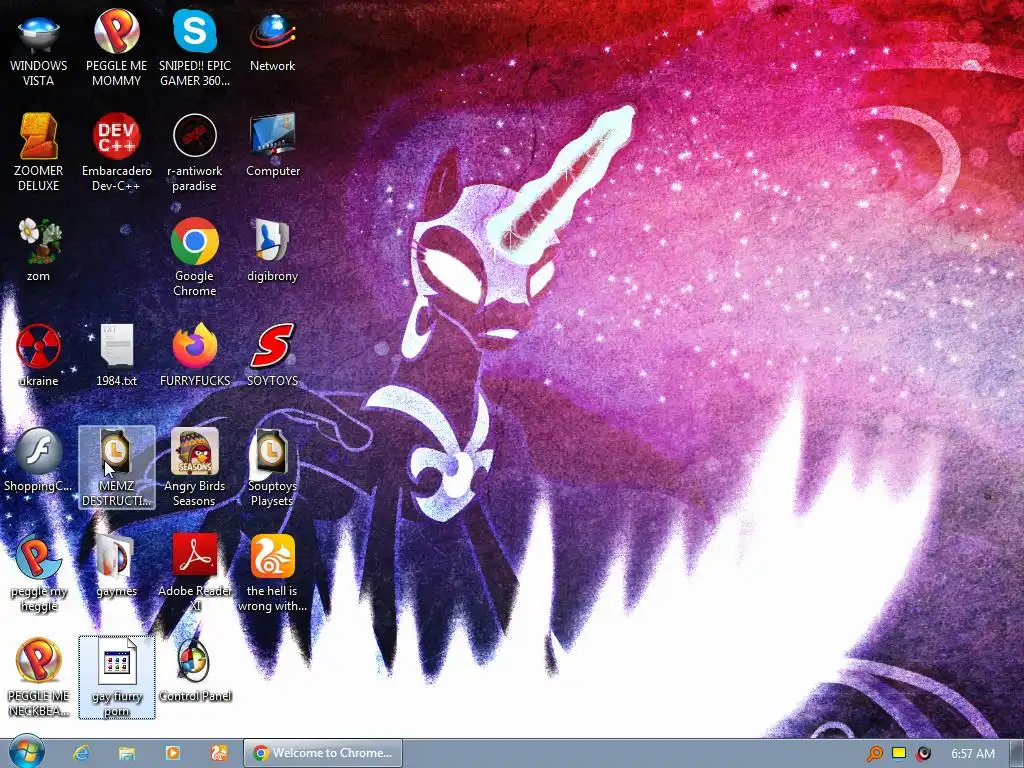Click the round speaker tray icon
Screen dimensions: 1024x768
click(923, 754)
